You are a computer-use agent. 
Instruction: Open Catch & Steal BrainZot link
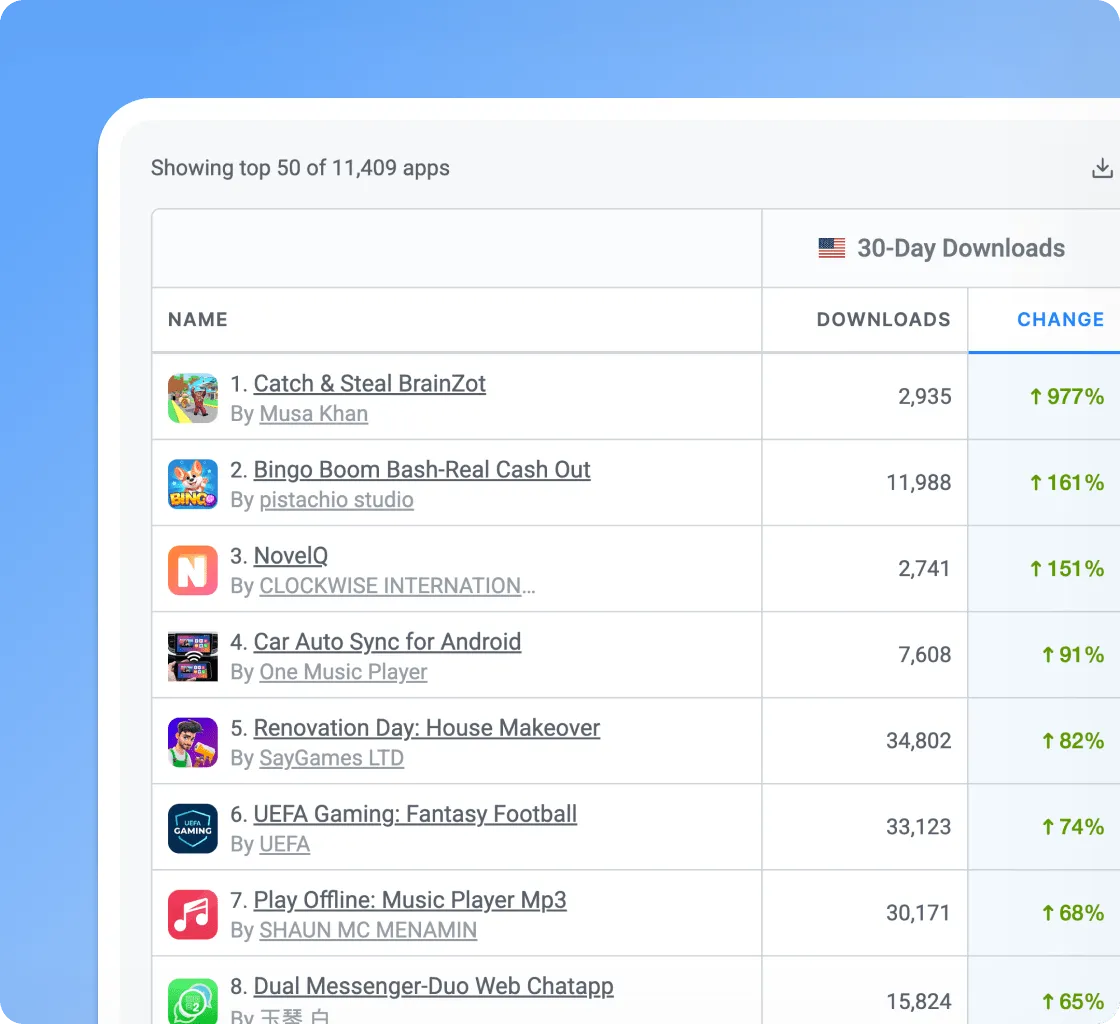(x=369, y=383)
